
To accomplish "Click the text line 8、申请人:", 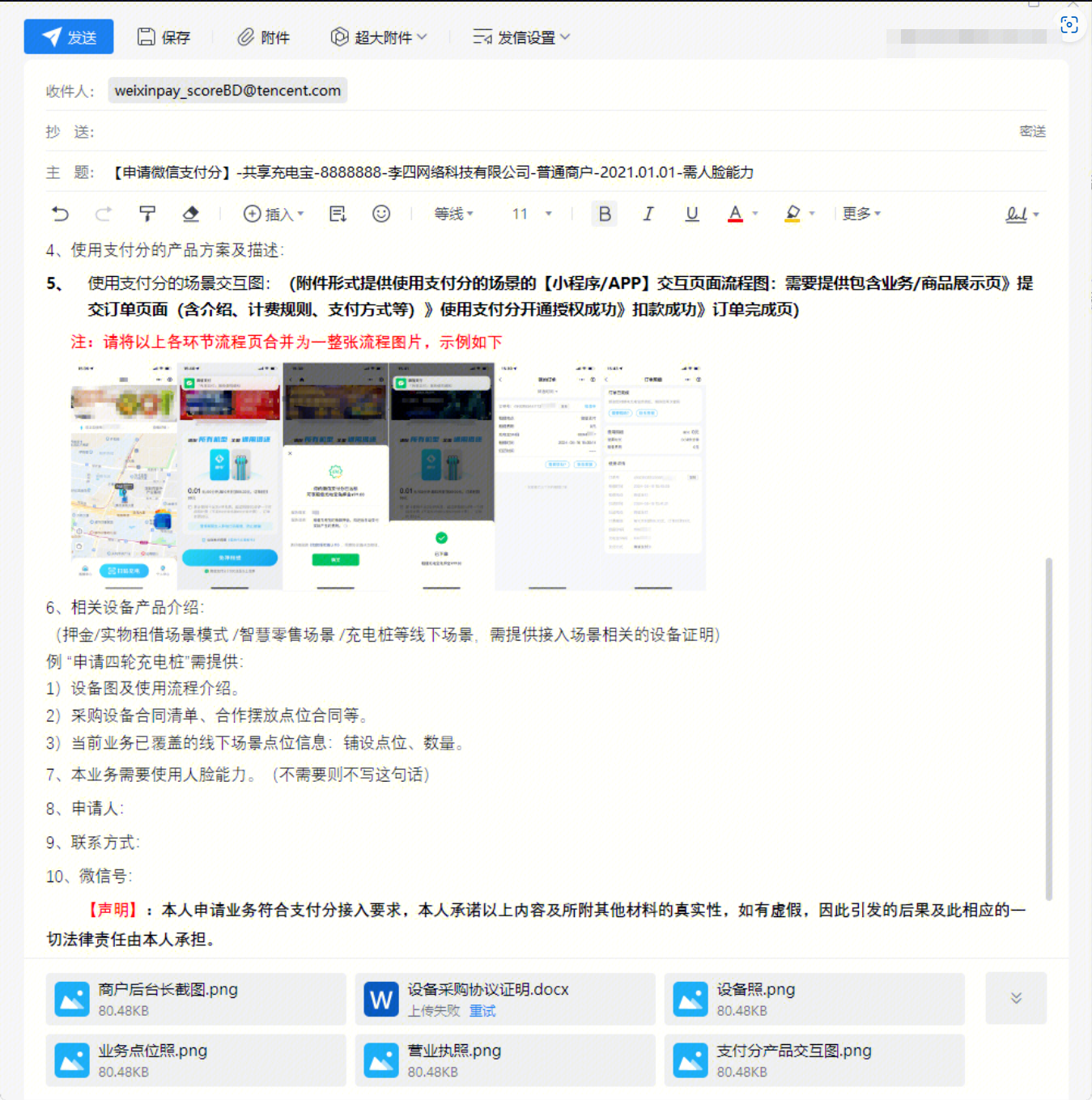I will tap(85, 809).
